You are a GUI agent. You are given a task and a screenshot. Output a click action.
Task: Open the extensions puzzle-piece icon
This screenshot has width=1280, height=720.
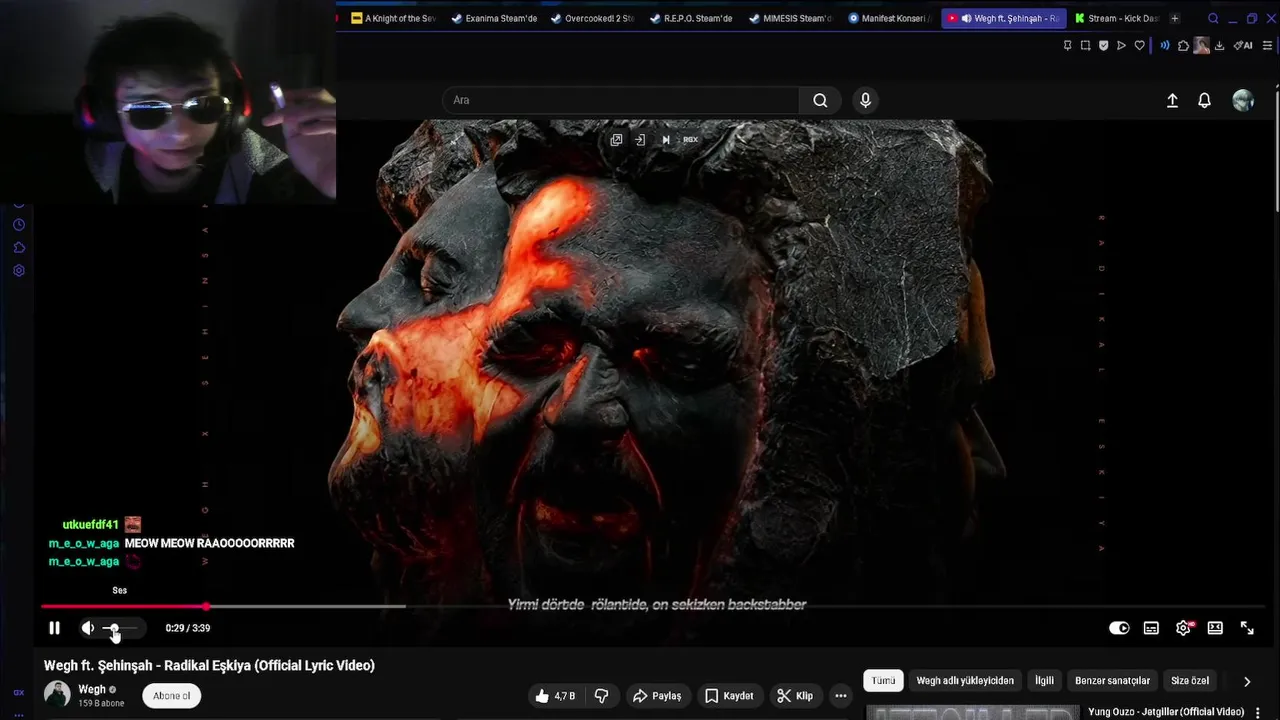pyautogui.click(x=1183, y=45)
